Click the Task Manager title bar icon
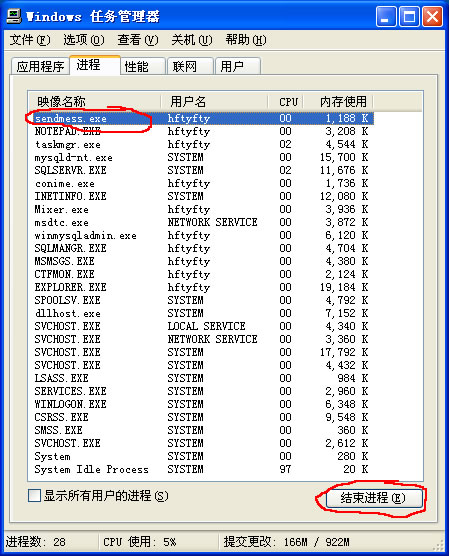Screen dimensions: 449x556 (x=14, y=16)
